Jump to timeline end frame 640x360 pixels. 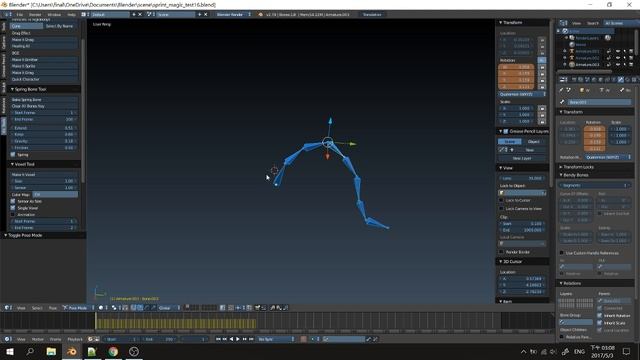pyautogui.click(x=251, y=339)
